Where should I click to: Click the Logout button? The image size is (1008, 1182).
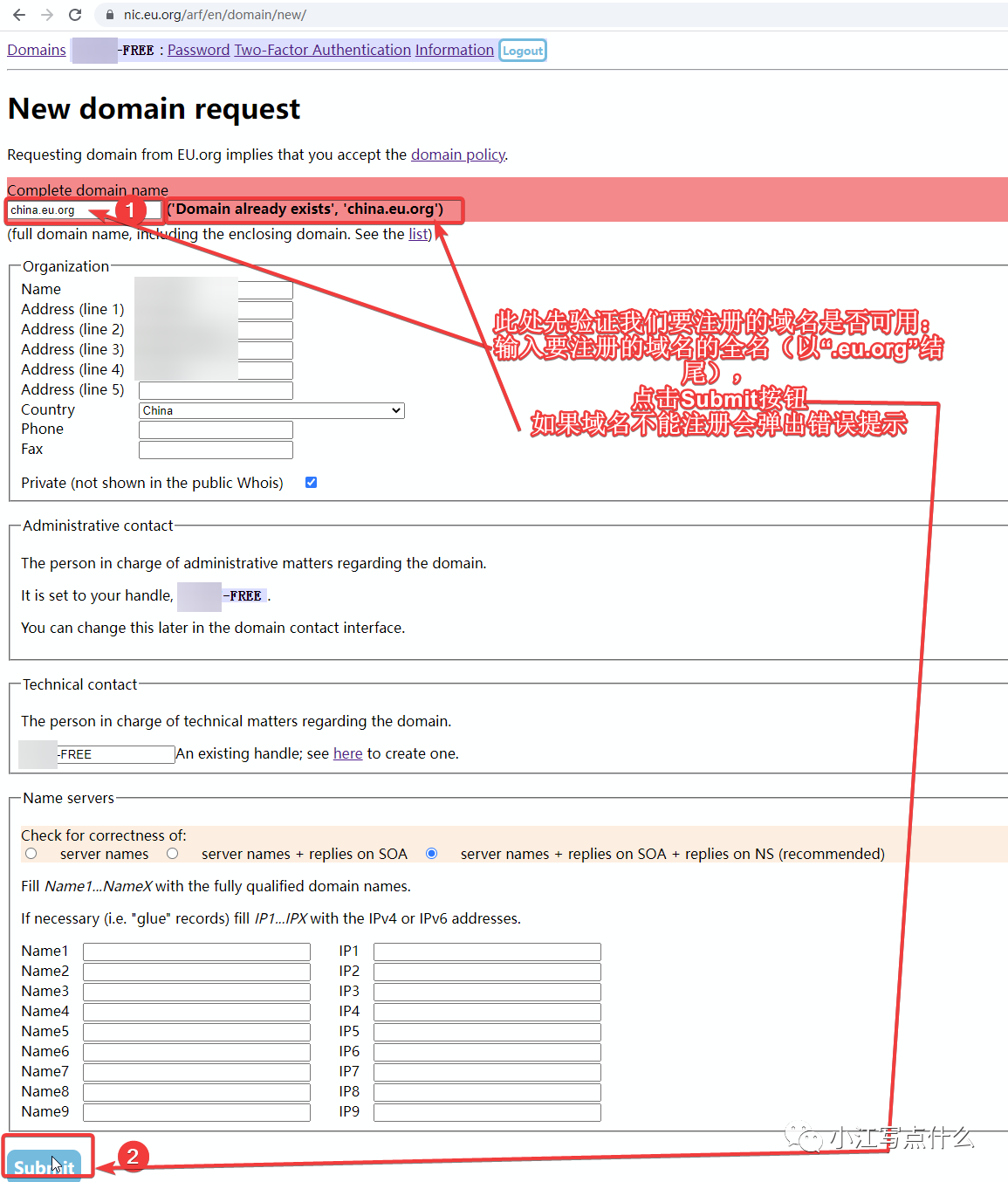[523, 51]
